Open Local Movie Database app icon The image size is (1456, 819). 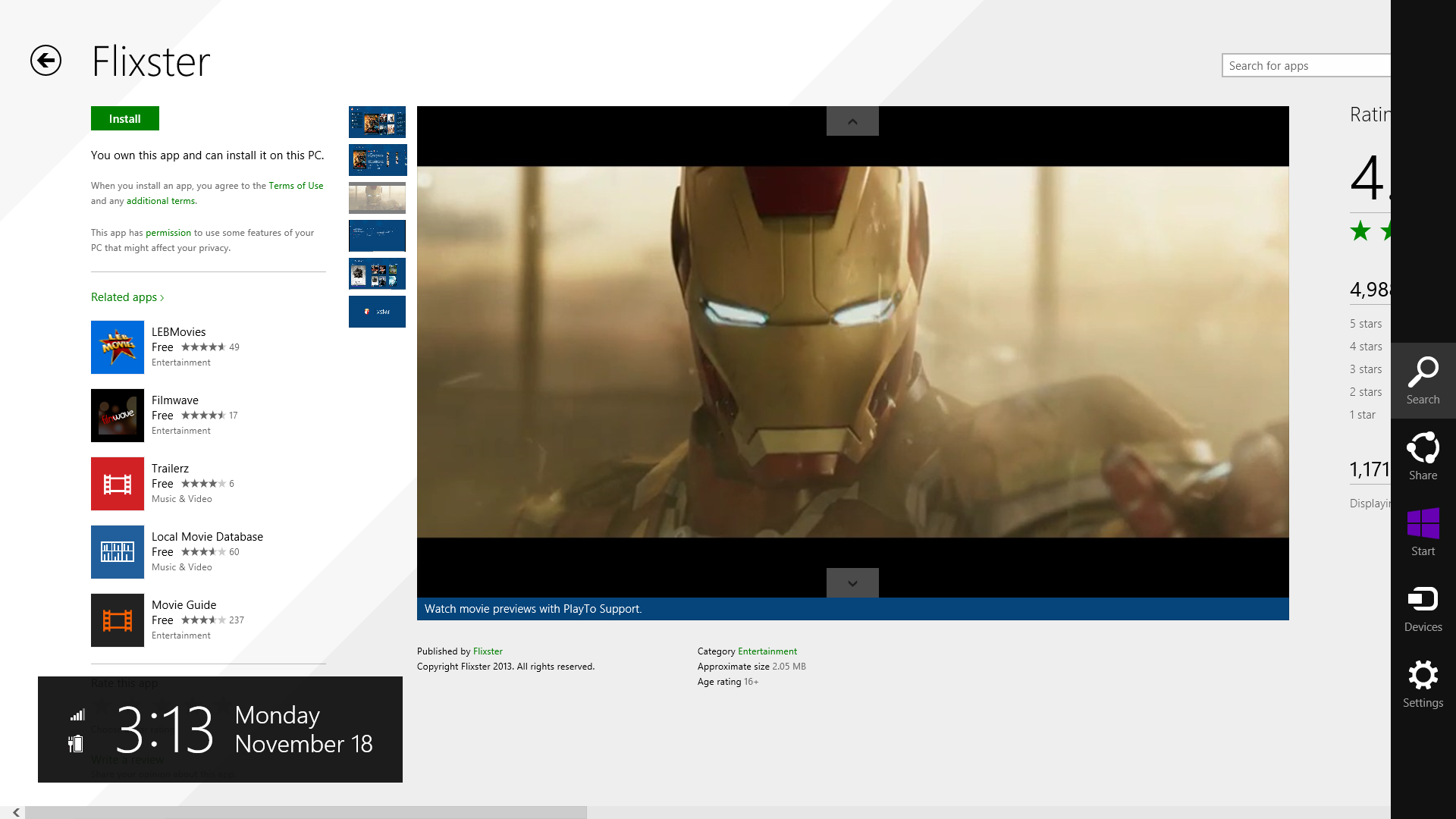click(118, 552)
